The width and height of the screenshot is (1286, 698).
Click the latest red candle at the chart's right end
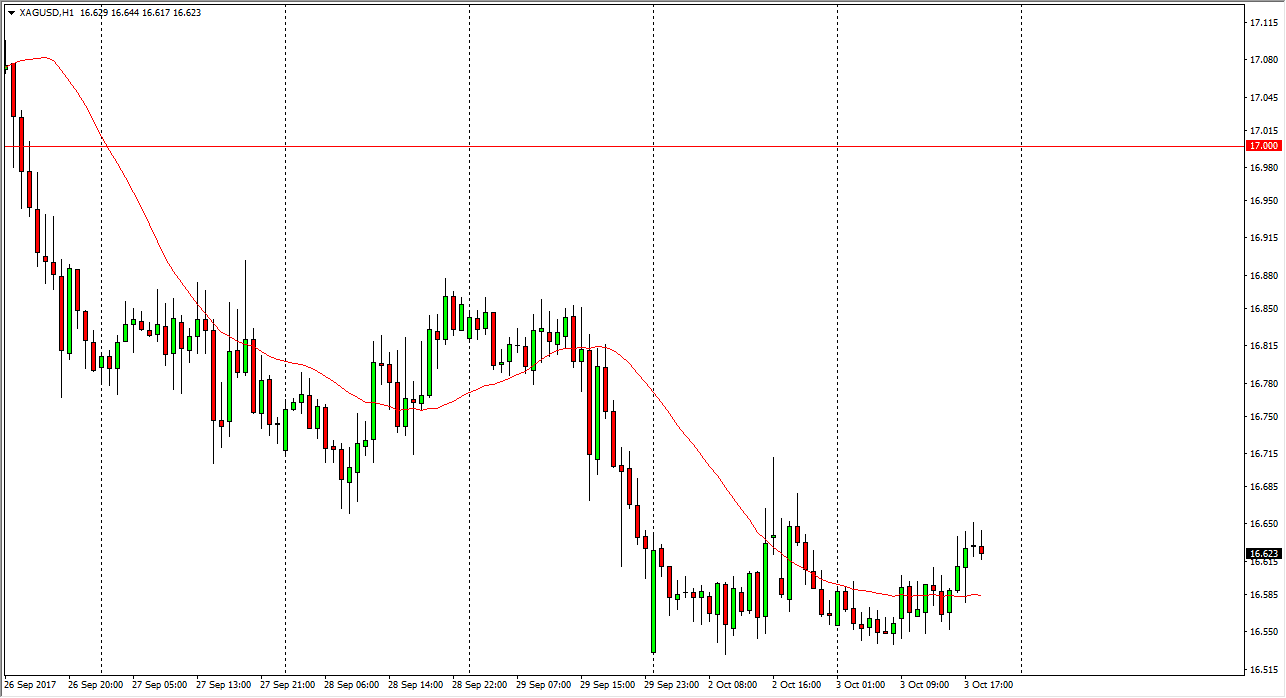pyautogui.click(x=982, y=549)
